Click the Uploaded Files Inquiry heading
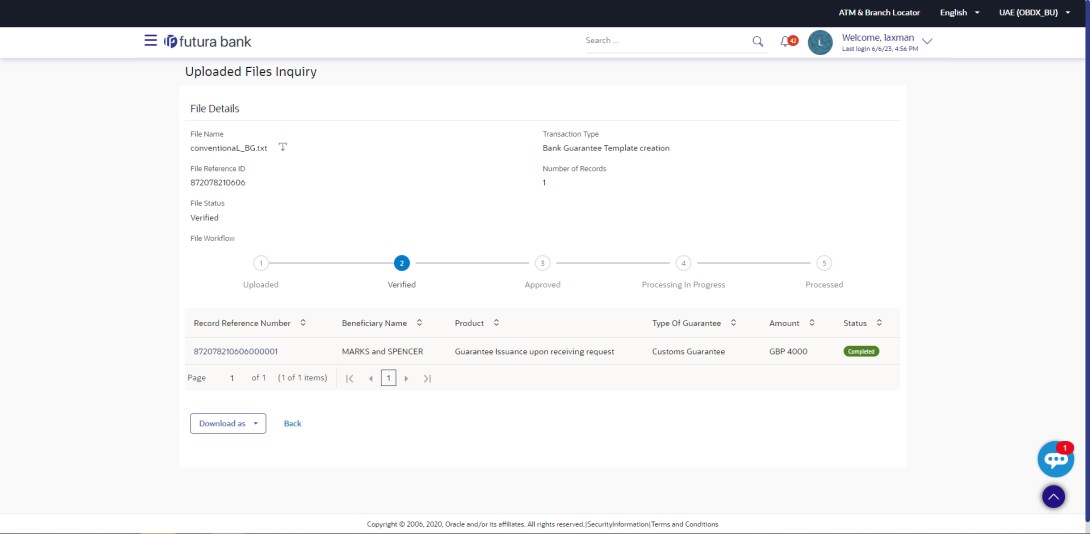Viewport: 1090px width, 534px height. [x=251, y=72]
